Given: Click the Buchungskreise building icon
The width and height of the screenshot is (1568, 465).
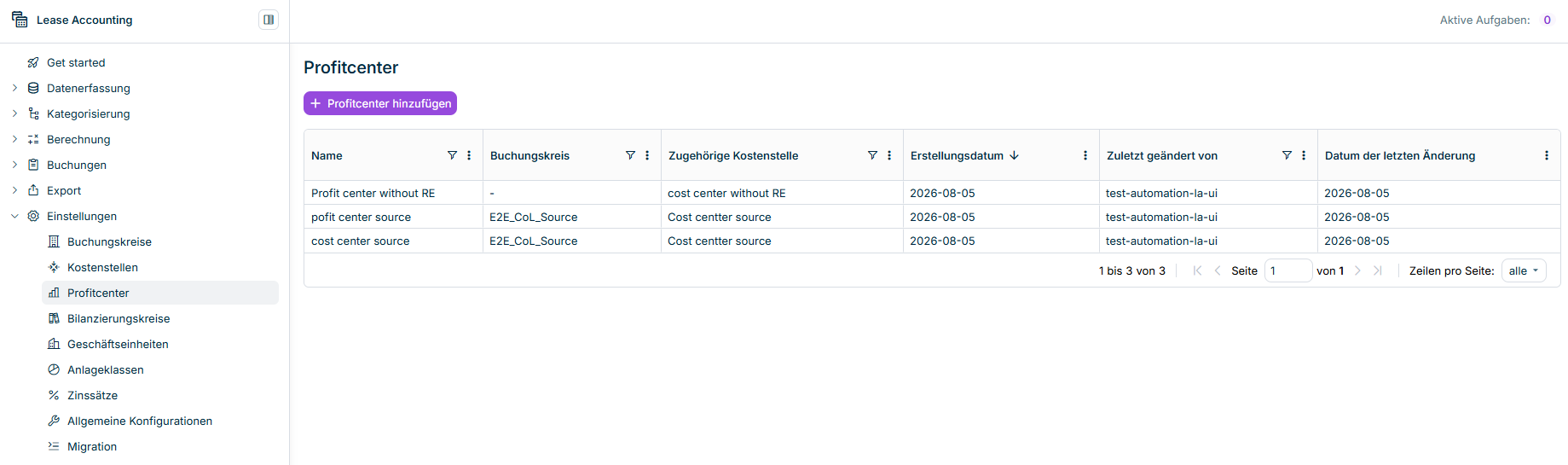Looking at the screenshot, I should pos(54,241).
